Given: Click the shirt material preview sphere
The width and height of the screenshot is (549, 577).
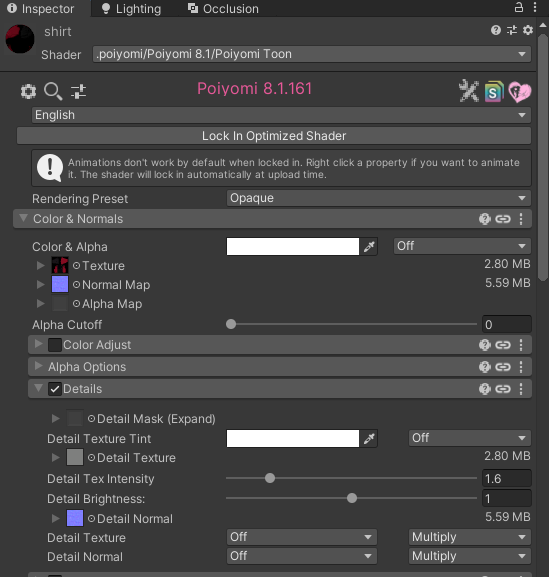Looking at the screenshot, I should tap(20, 39).
